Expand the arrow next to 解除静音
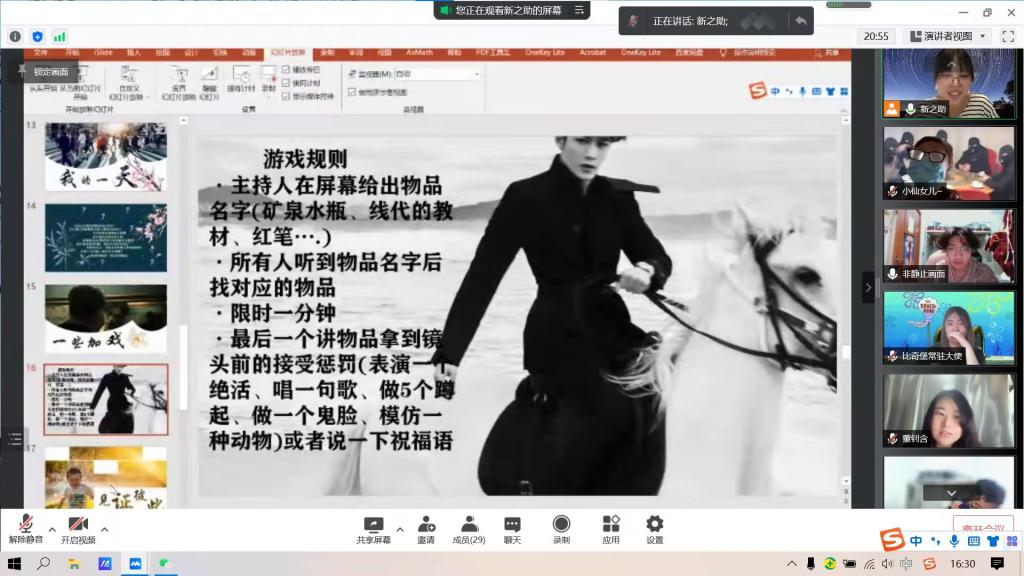Viewport: 1024px width, 576px height. pyautogui.click(x=52, y=529)
